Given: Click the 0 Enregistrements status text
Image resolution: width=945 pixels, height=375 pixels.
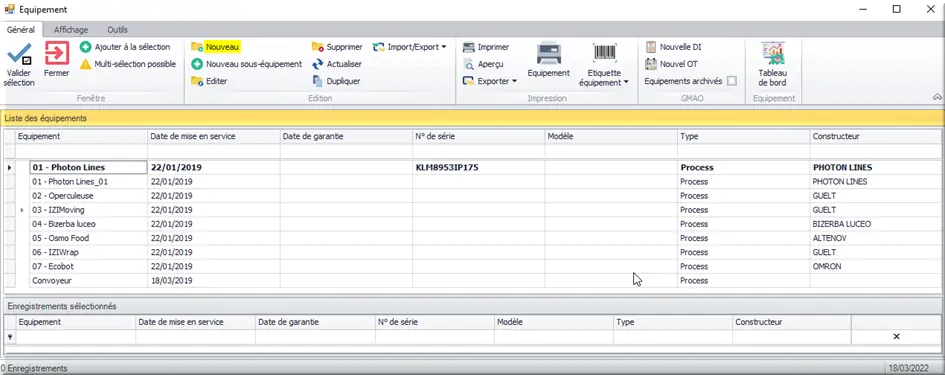Looking at the screenshot, I should click(34, 368).
